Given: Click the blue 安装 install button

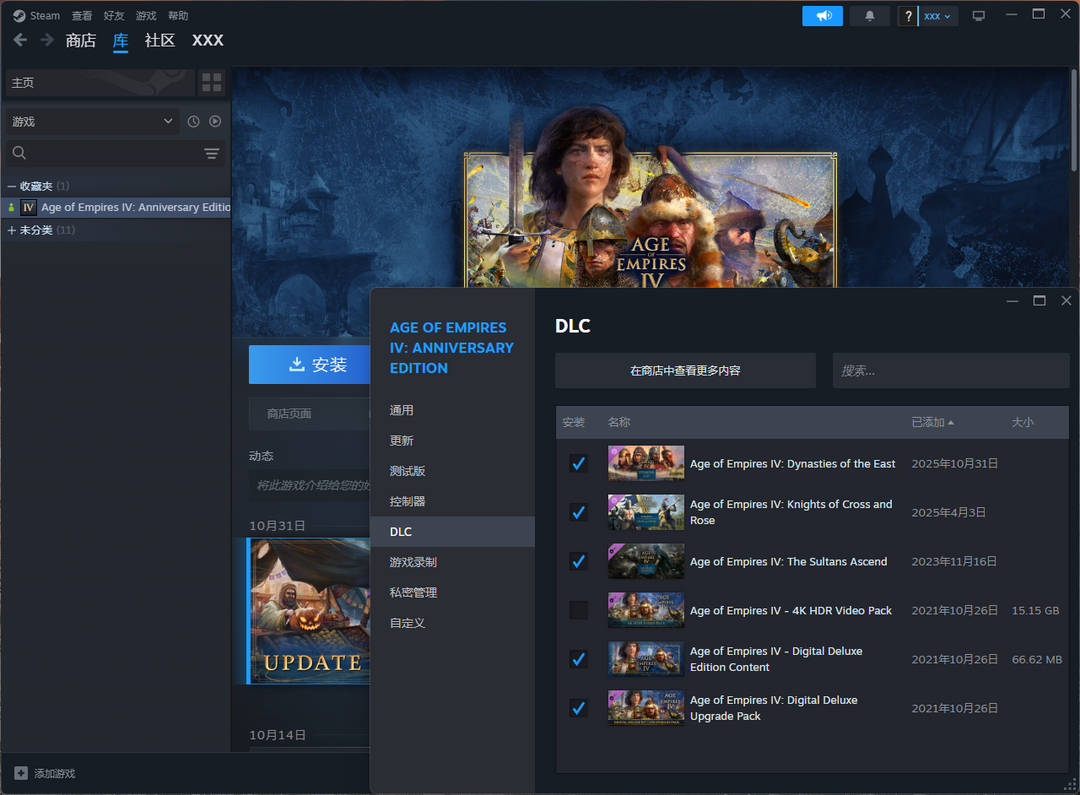Looking at the screenshot, I should tap(308, 365).
